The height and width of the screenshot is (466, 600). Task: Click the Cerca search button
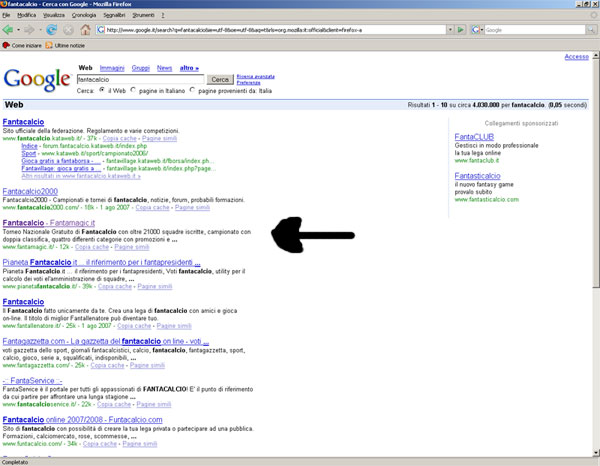[x=220, y=79]
